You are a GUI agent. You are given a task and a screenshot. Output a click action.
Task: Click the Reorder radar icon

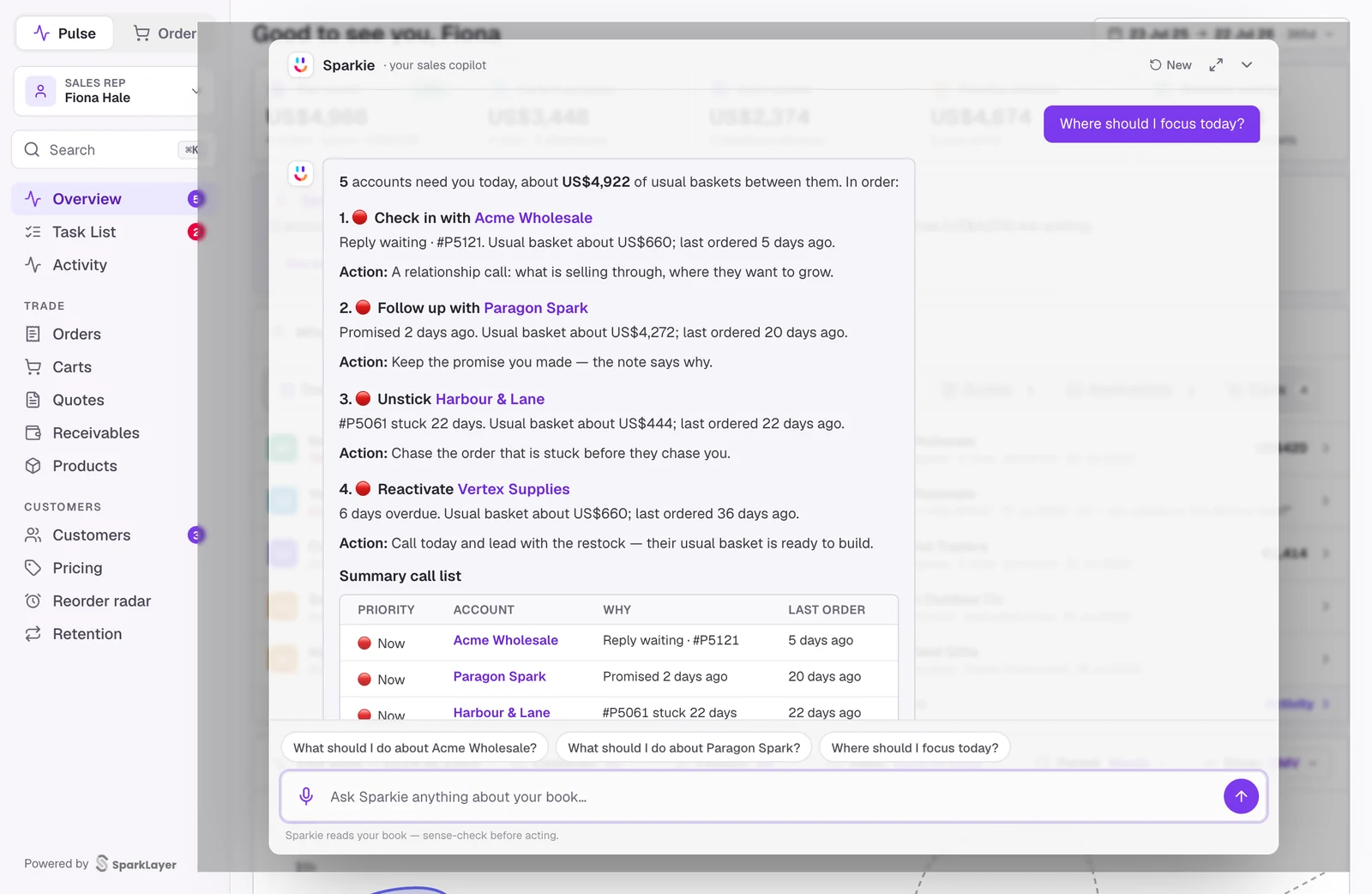click(33, 601)
